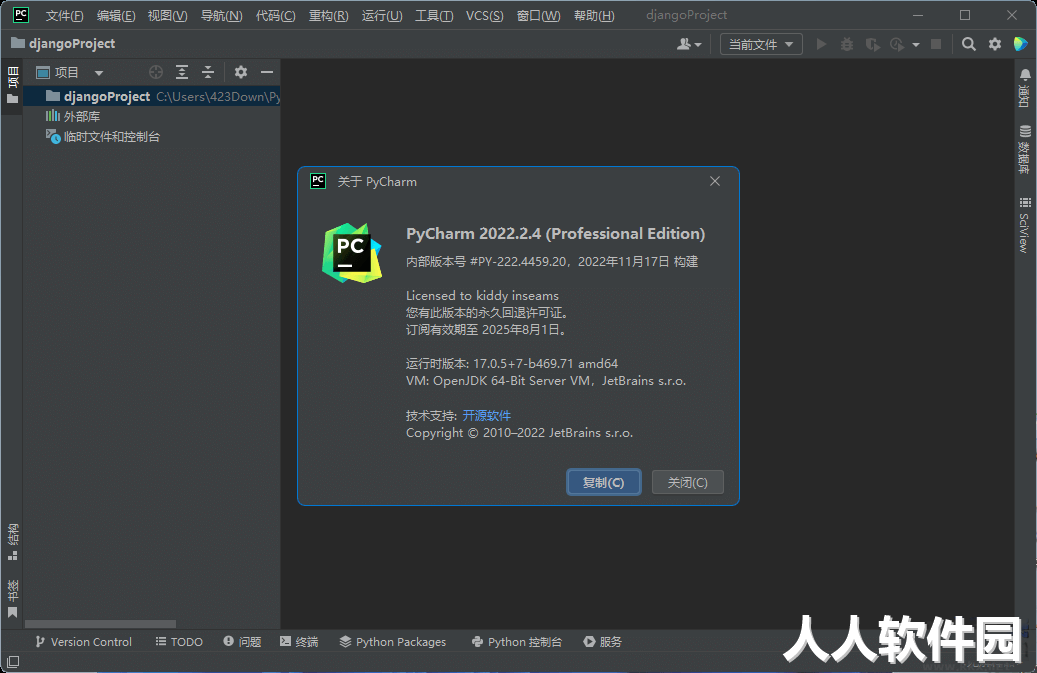Viewport: 1037px width, 673px height.
Task: Click the Run play icon
Action: coord(821,44)
